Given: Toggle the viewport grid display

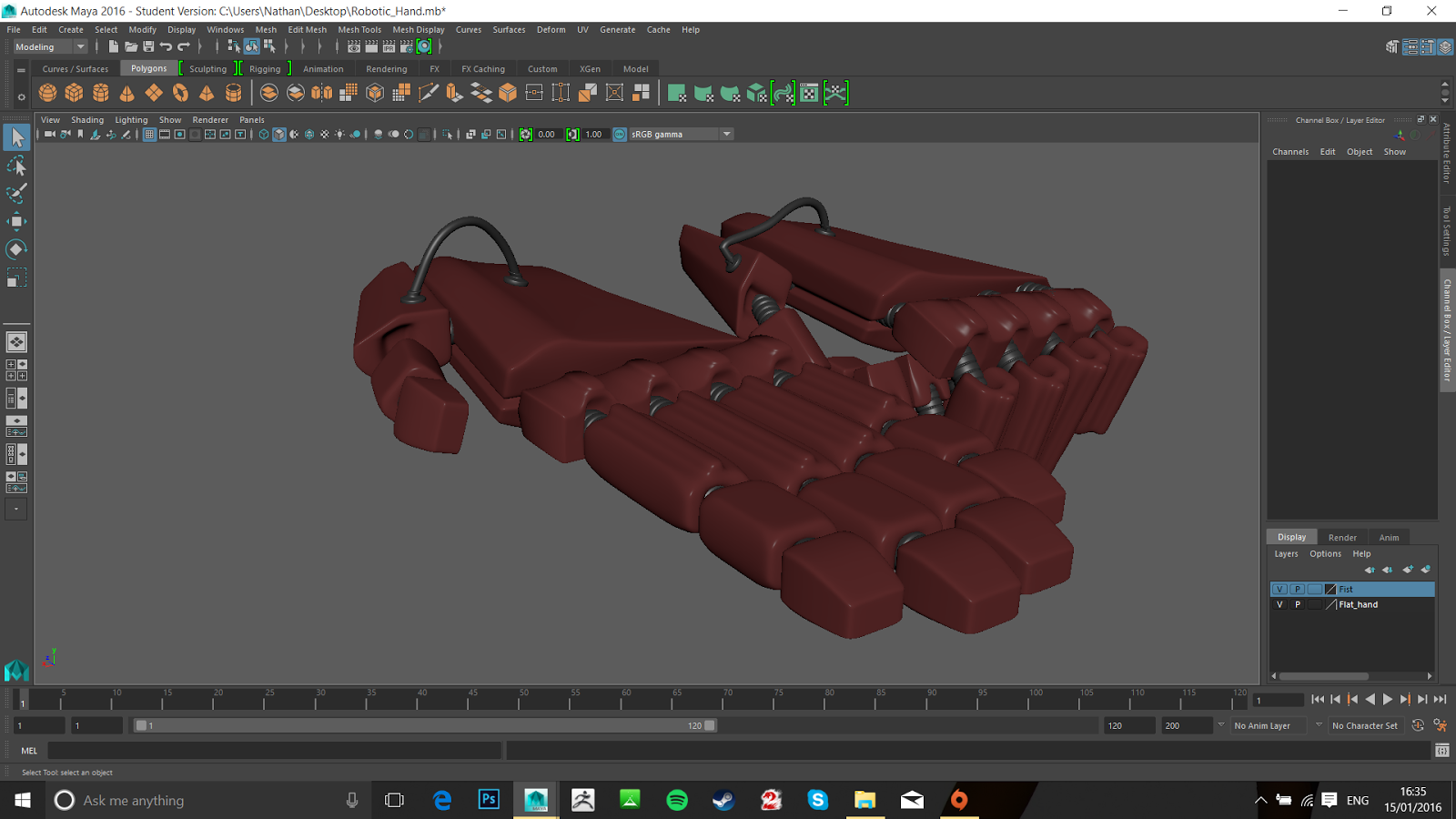Looking at the screenshot, I should [149, 134].
